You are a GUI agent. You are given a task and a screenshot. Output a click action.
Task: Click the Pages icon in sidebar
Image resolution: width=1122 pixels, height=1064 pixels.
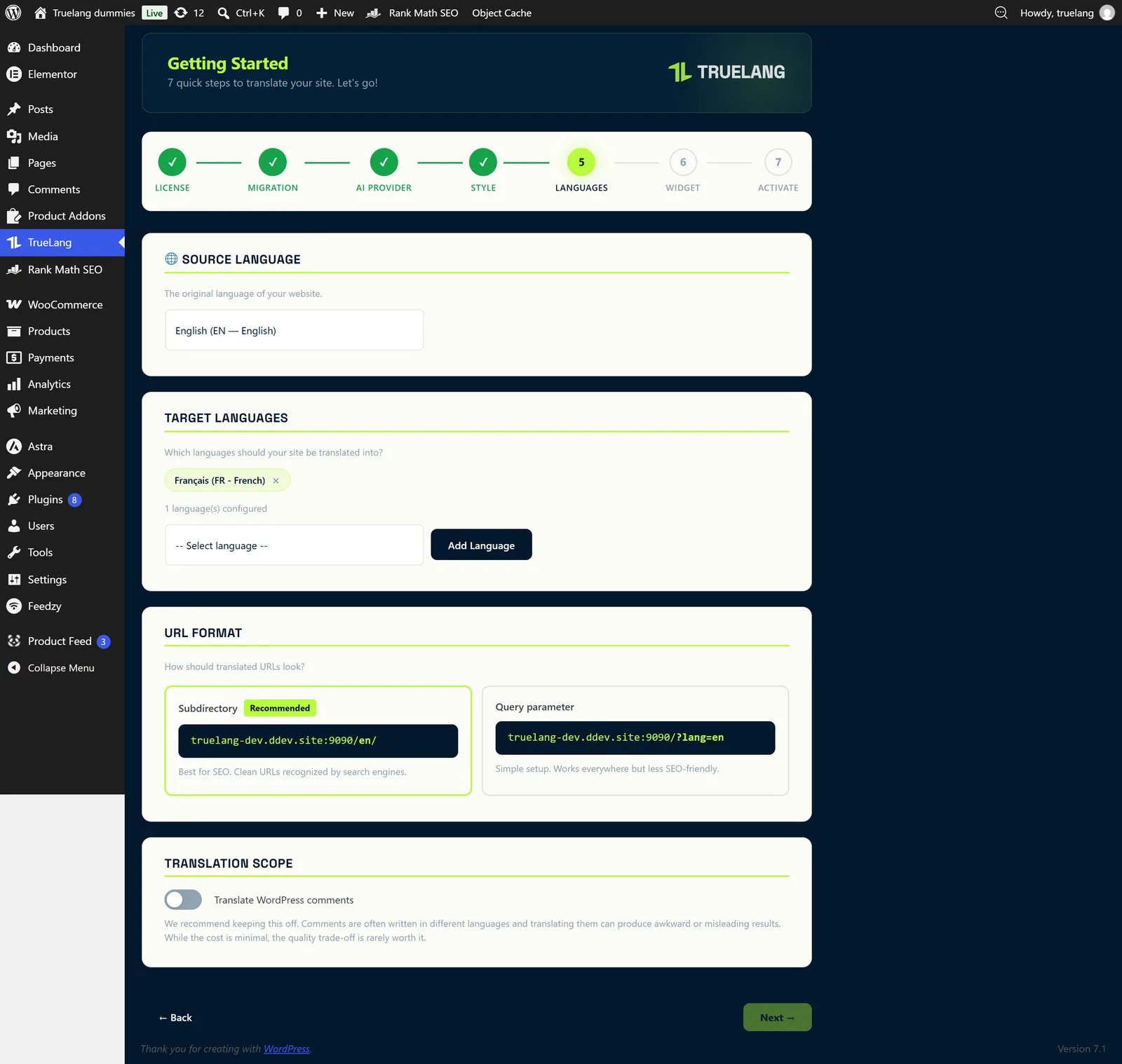(14, 163)
